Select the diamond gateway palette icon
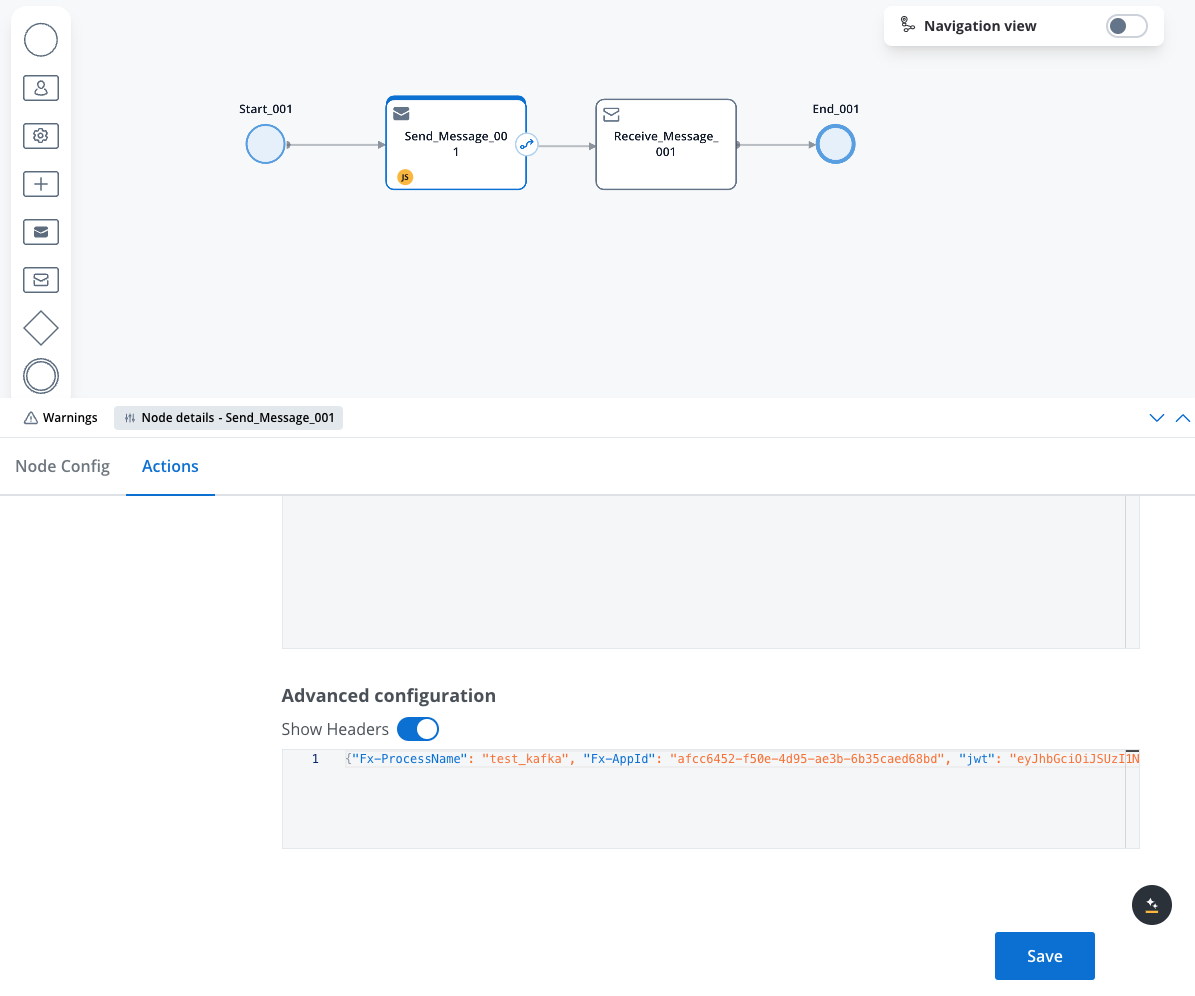The height and width of the screenshot is (996, 1195). pyautogui.click(x=41, y=328)
